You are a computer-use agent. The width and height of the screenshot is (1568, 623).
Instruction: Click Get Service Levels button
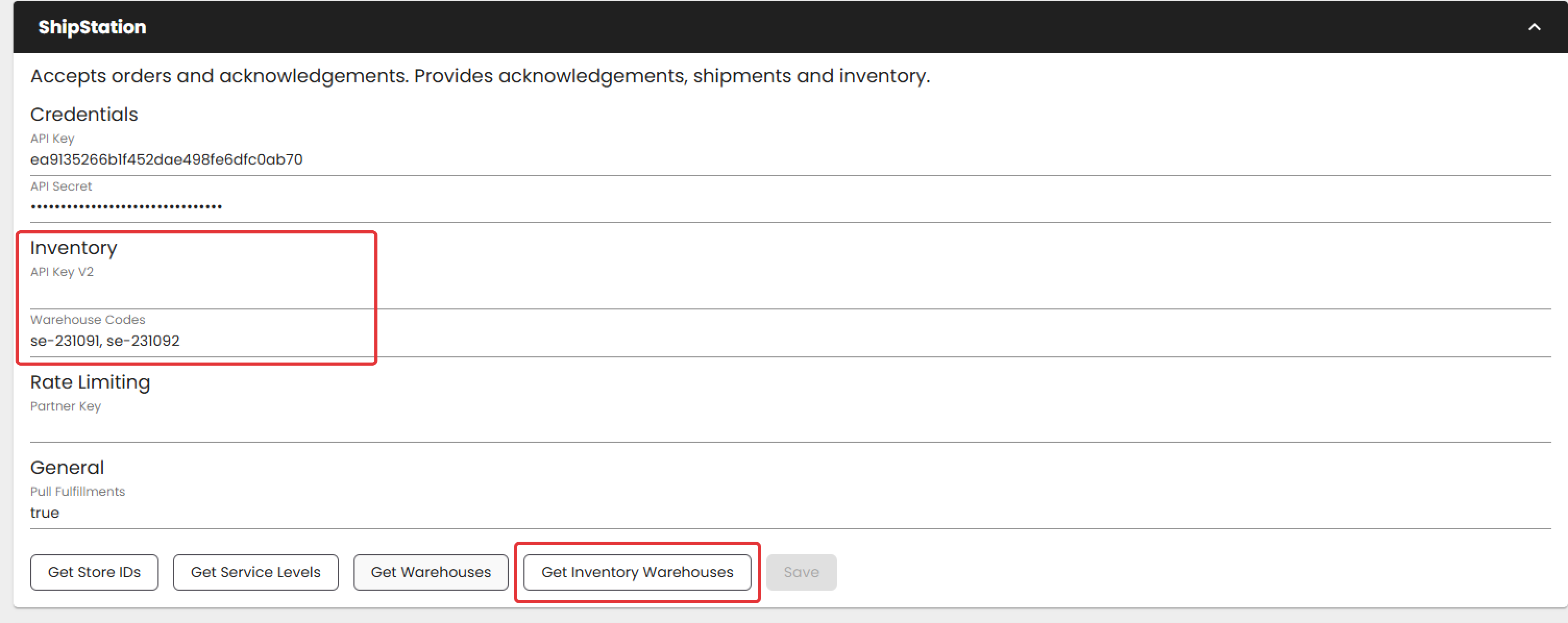pos(255,572)
